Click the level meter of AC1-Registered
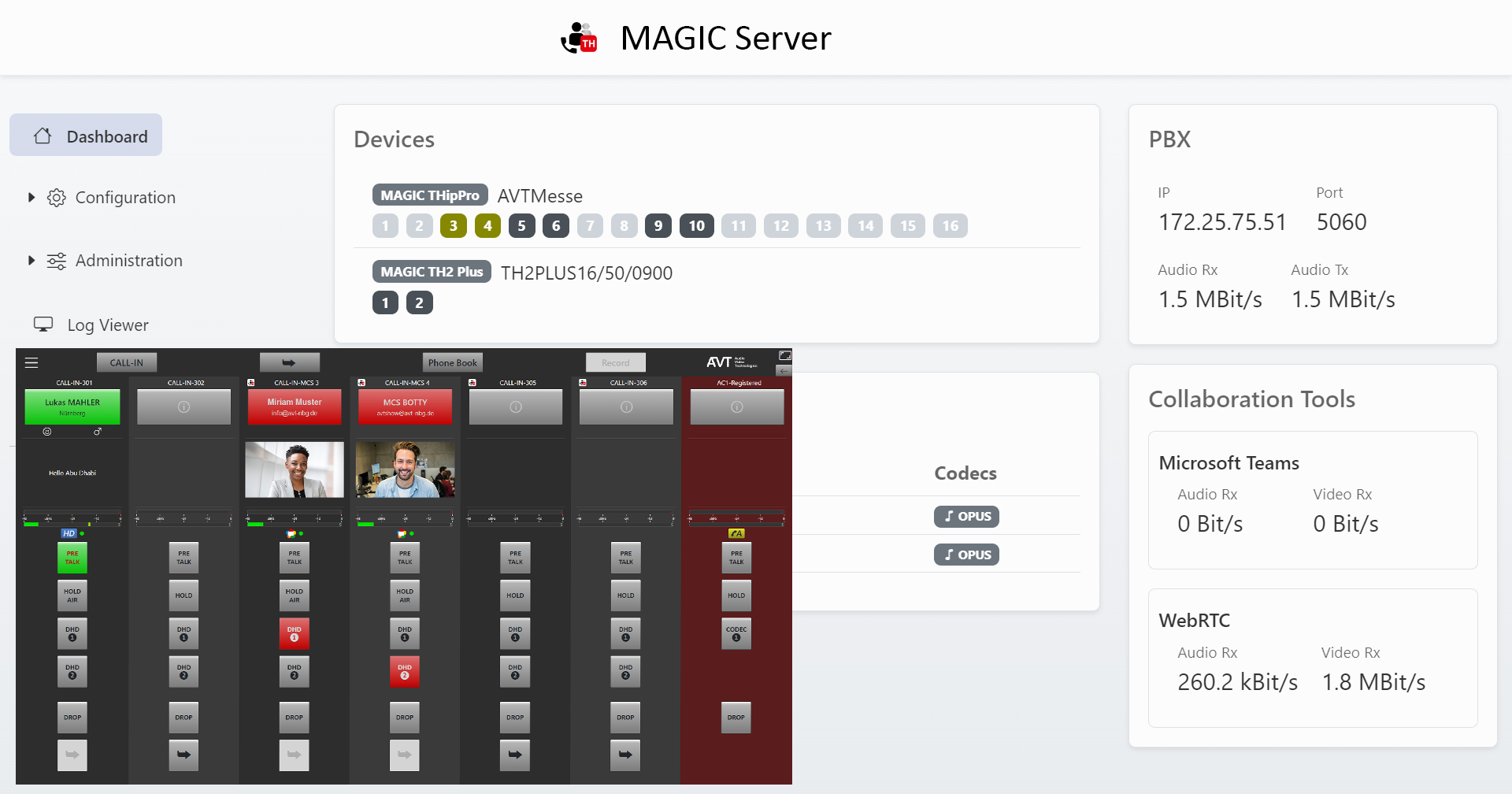This screenshot has height=794, width=1512. click(736, 518)
